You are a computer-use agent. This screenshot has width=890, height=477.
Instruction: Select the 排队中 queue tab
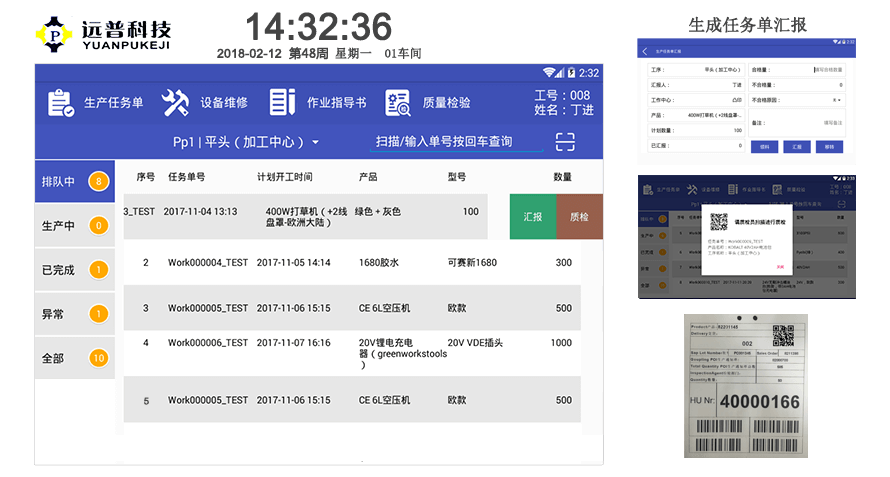pos(74,182)
